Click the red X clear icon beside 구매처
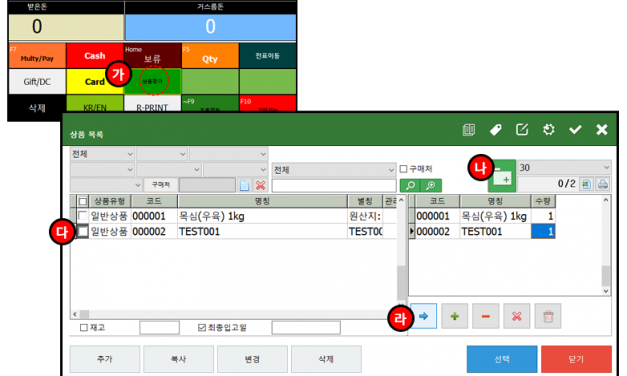Screen dimensions: 627x376 [x=261, y=185]
